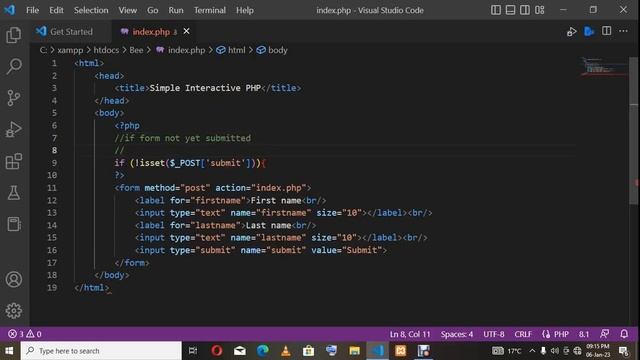Open the Selection menu
Image resolution: width=640 pixels, height=360 pixels.
(x=91, y=10)
